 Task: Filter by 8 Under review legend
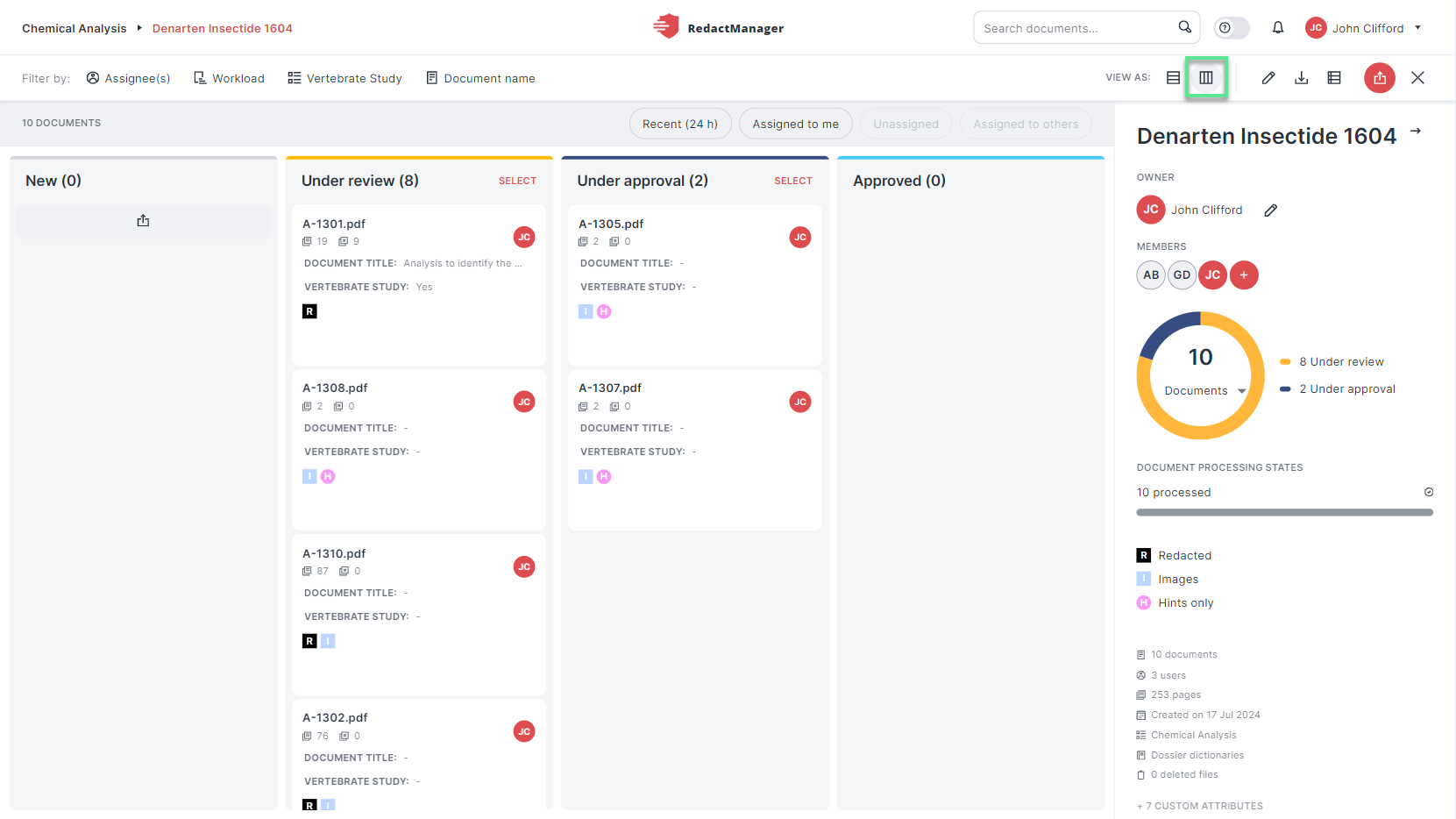(x=1332, y=361)
